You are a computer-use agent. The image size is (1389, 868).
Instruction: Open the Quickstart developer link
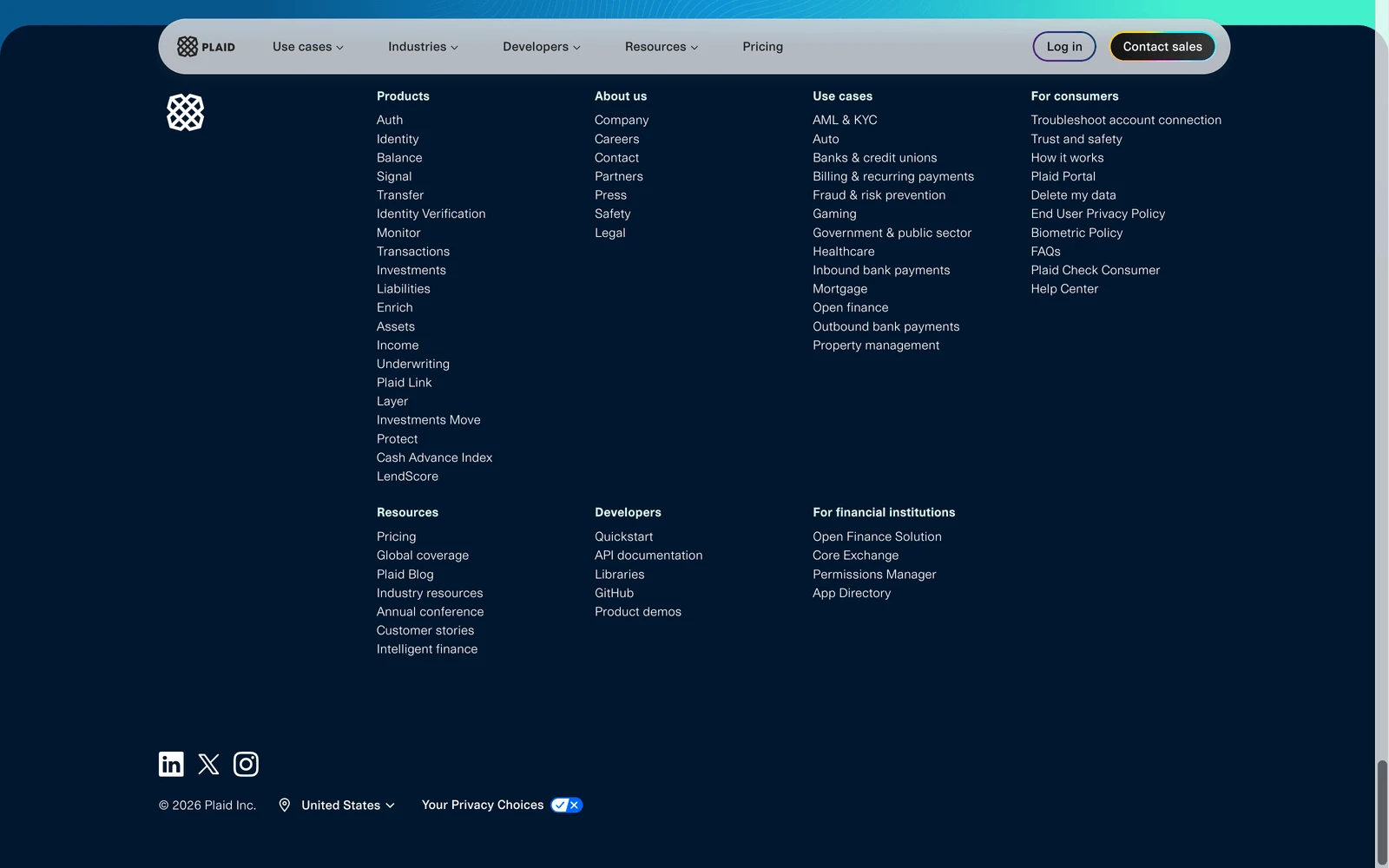pos(624,536)
